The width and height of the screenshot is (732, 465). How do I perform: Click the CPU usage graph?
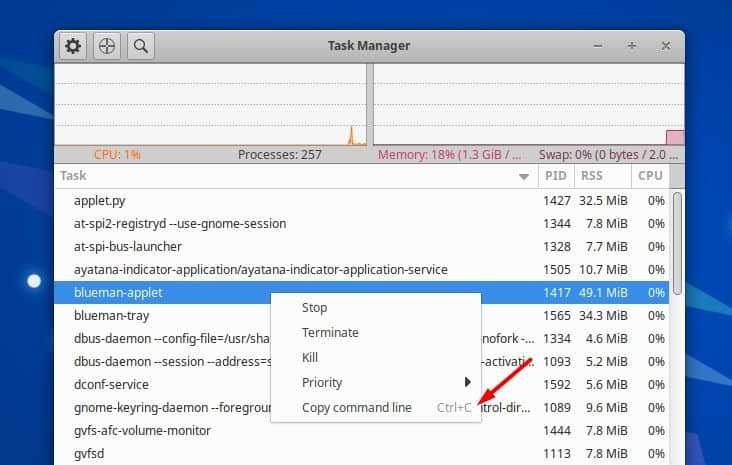(211, 105)
